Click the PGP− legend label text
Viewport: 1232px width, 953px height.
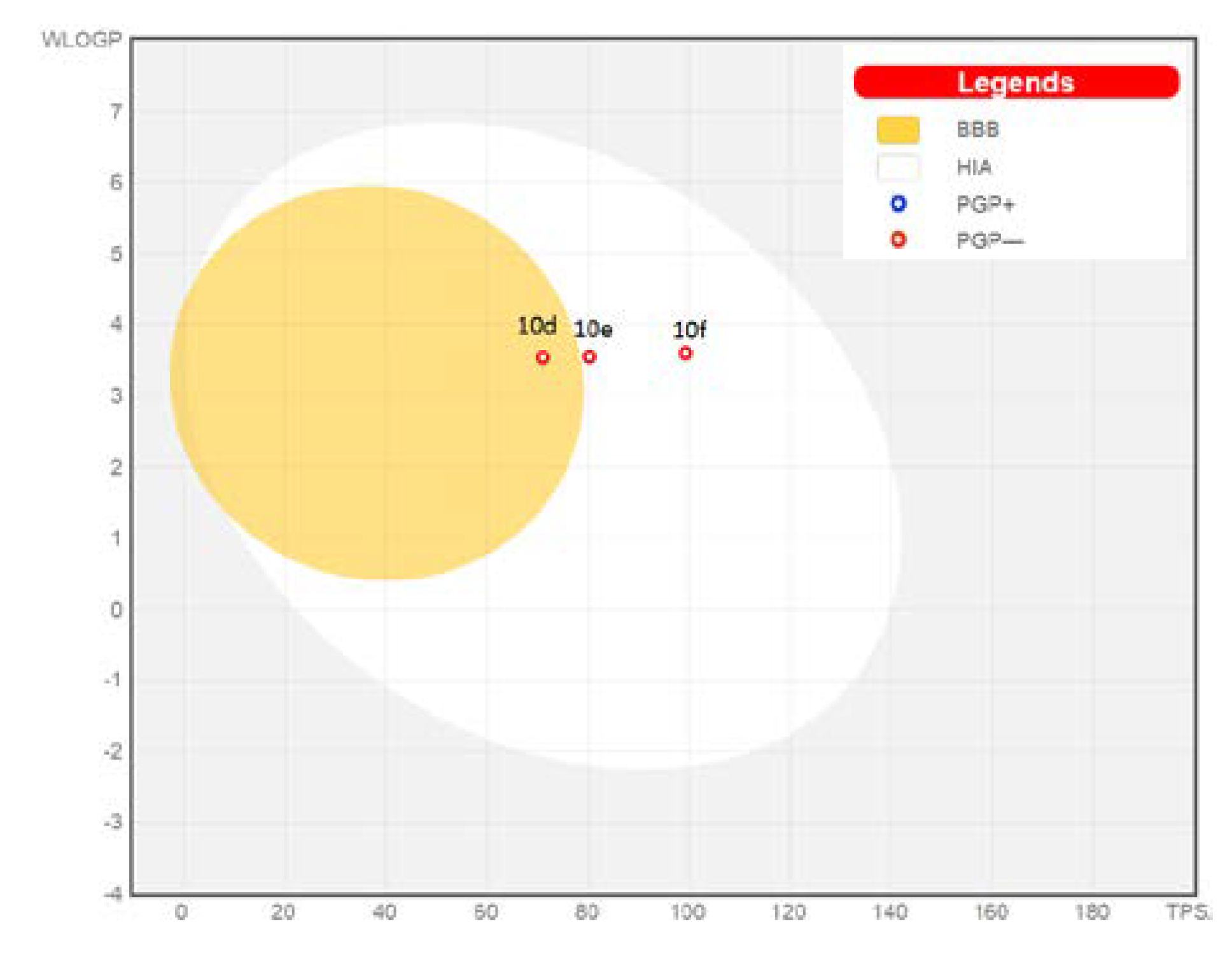990,241
